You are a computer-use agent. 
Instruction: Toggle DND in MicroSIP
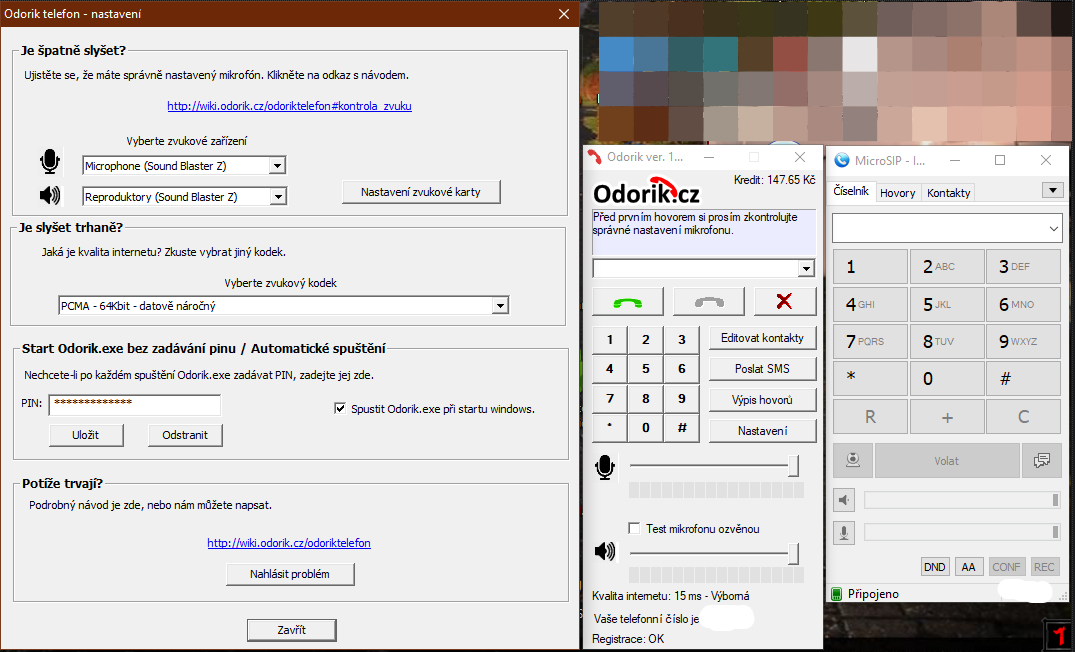(934, 567)
